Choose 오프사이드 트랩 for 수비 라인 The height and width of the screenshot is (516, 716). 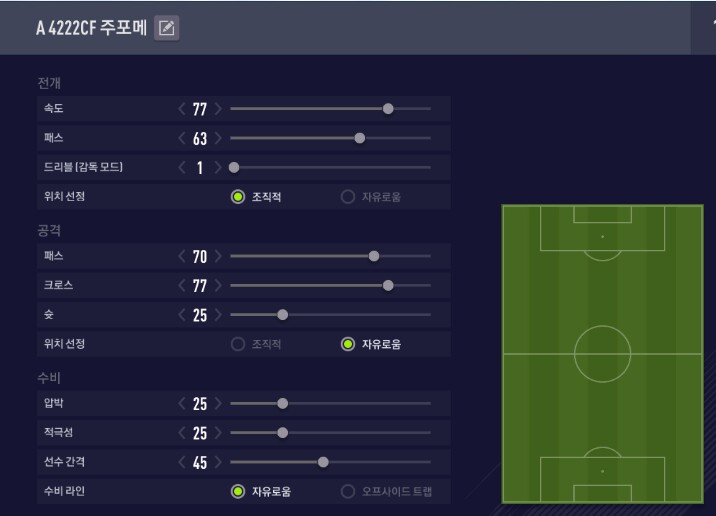tap(348, 492)
